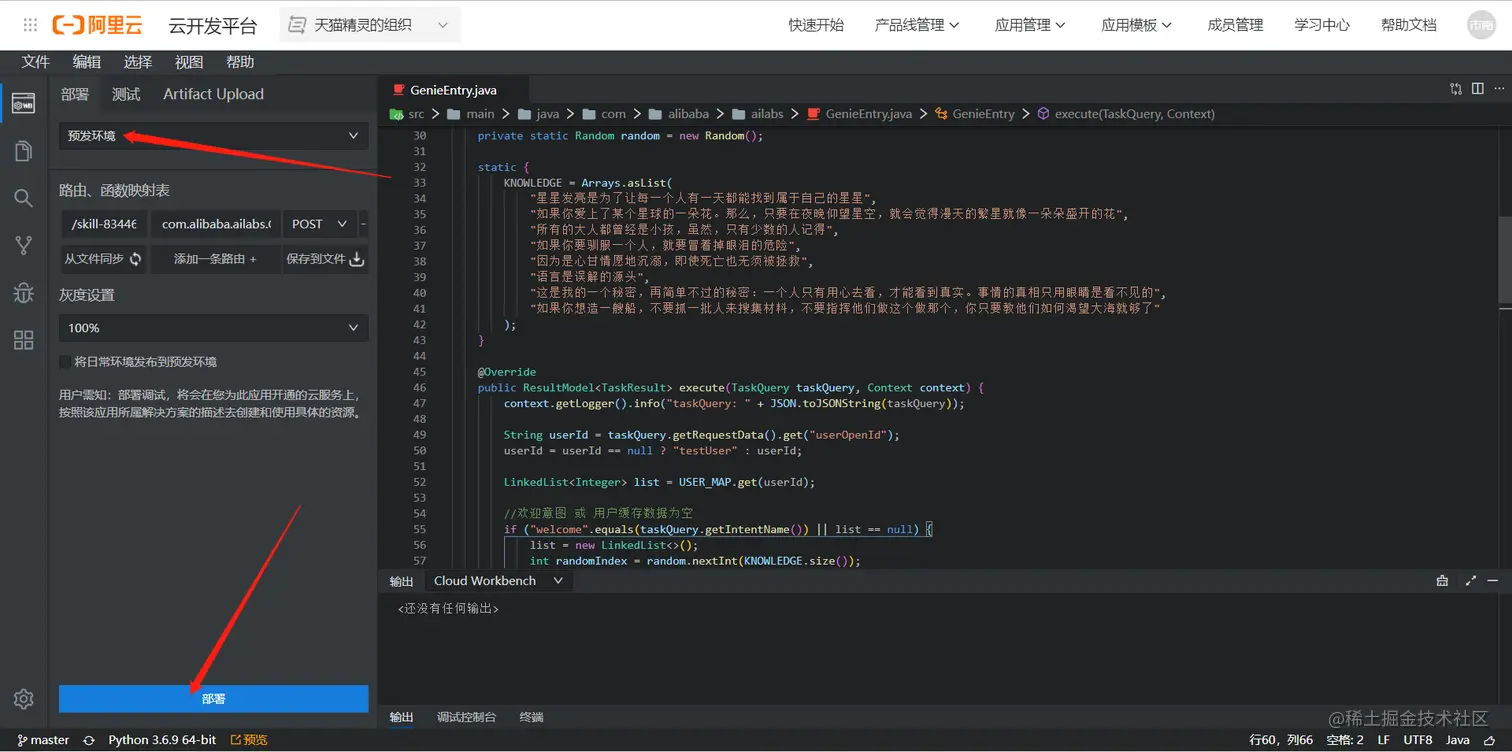Open the 100% gray release dropdown

point(213,328)
